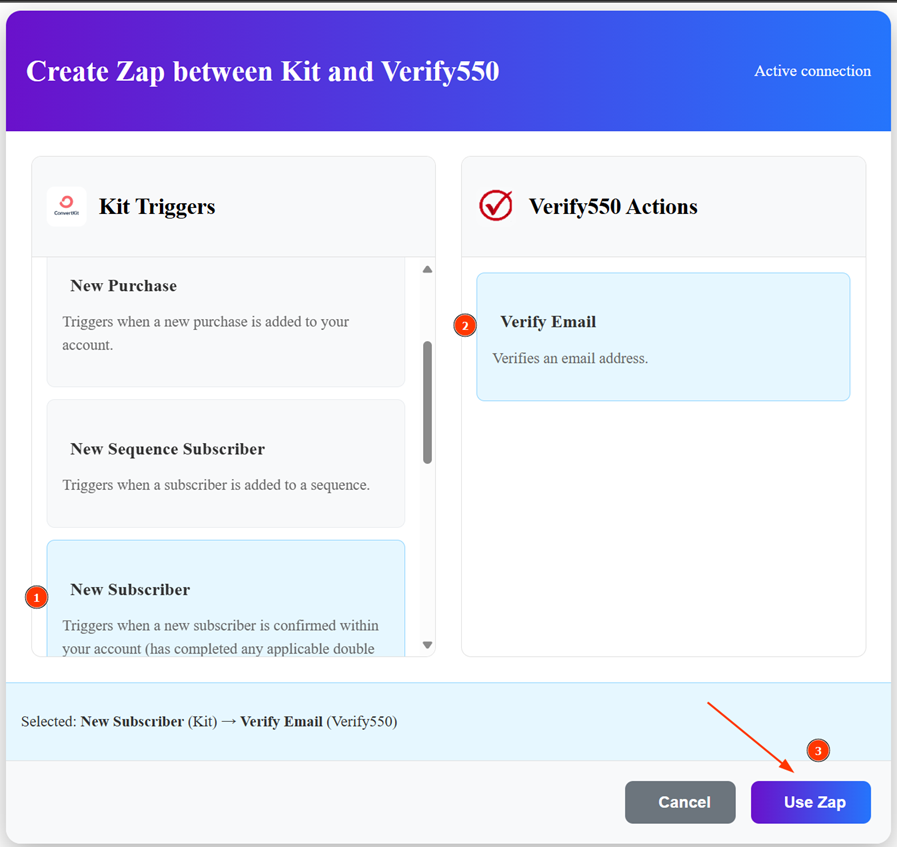
Task: Cancel the Zap creation dialog
Action: click(680, 802)
